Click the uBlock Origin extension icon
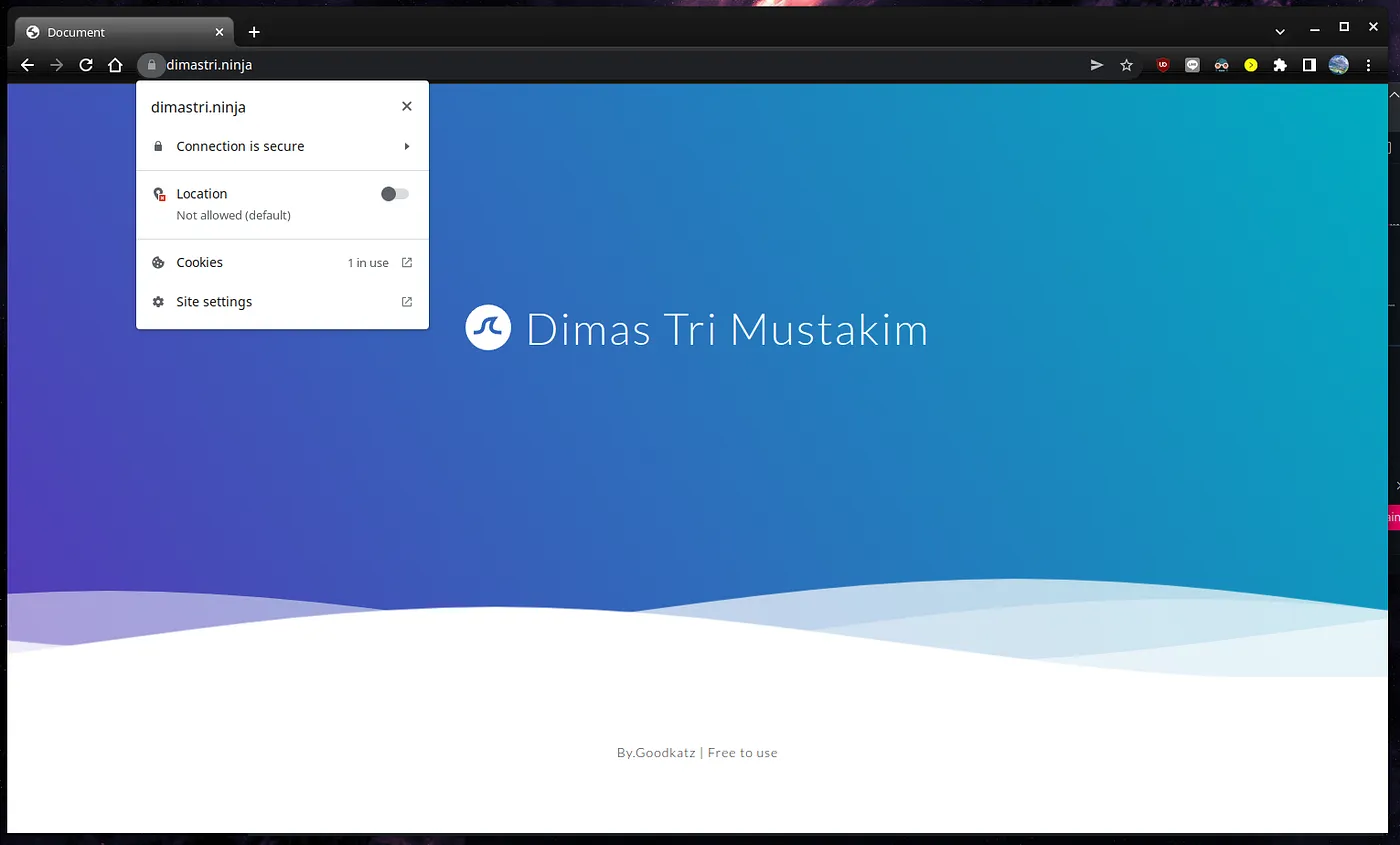The width and height of the screenshot is (1400, 845). [1163, 65]
